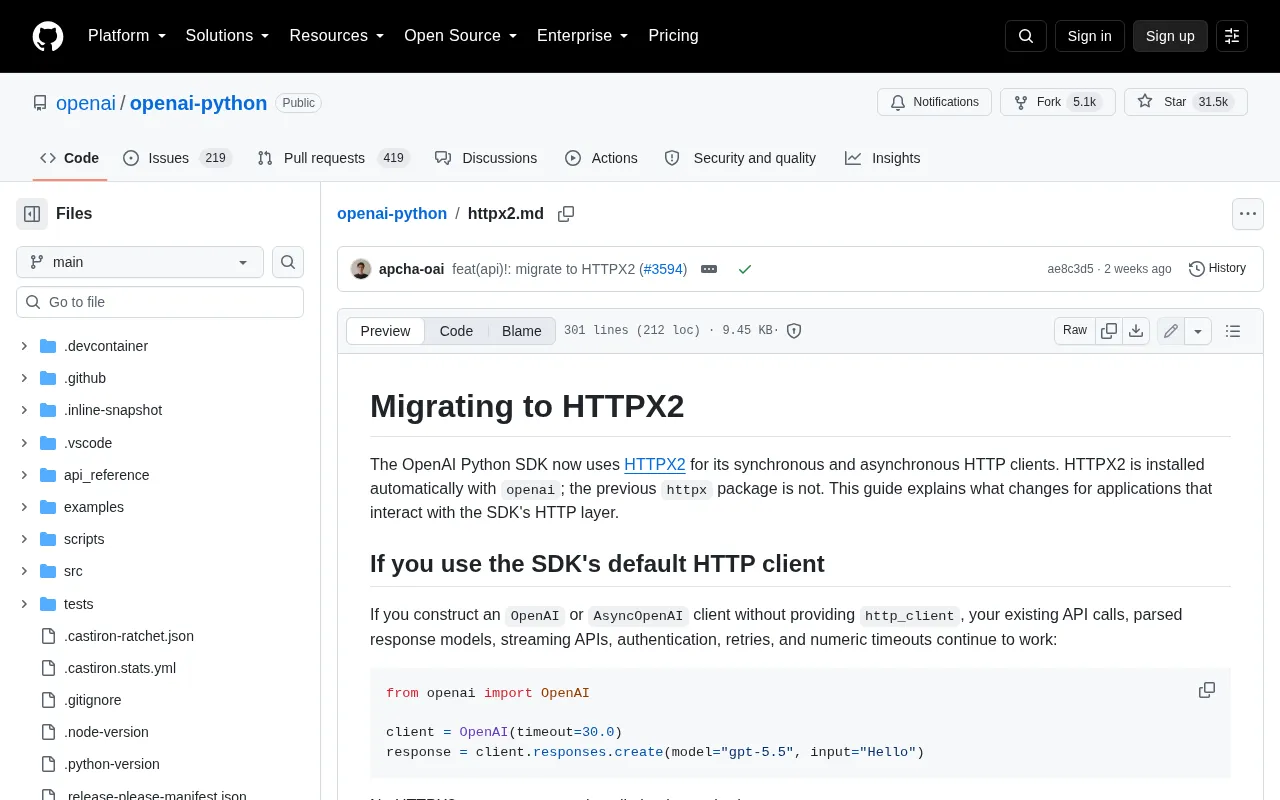Open the Actions tab
Screen dimensions: 1280x800
tap(601, 158)
